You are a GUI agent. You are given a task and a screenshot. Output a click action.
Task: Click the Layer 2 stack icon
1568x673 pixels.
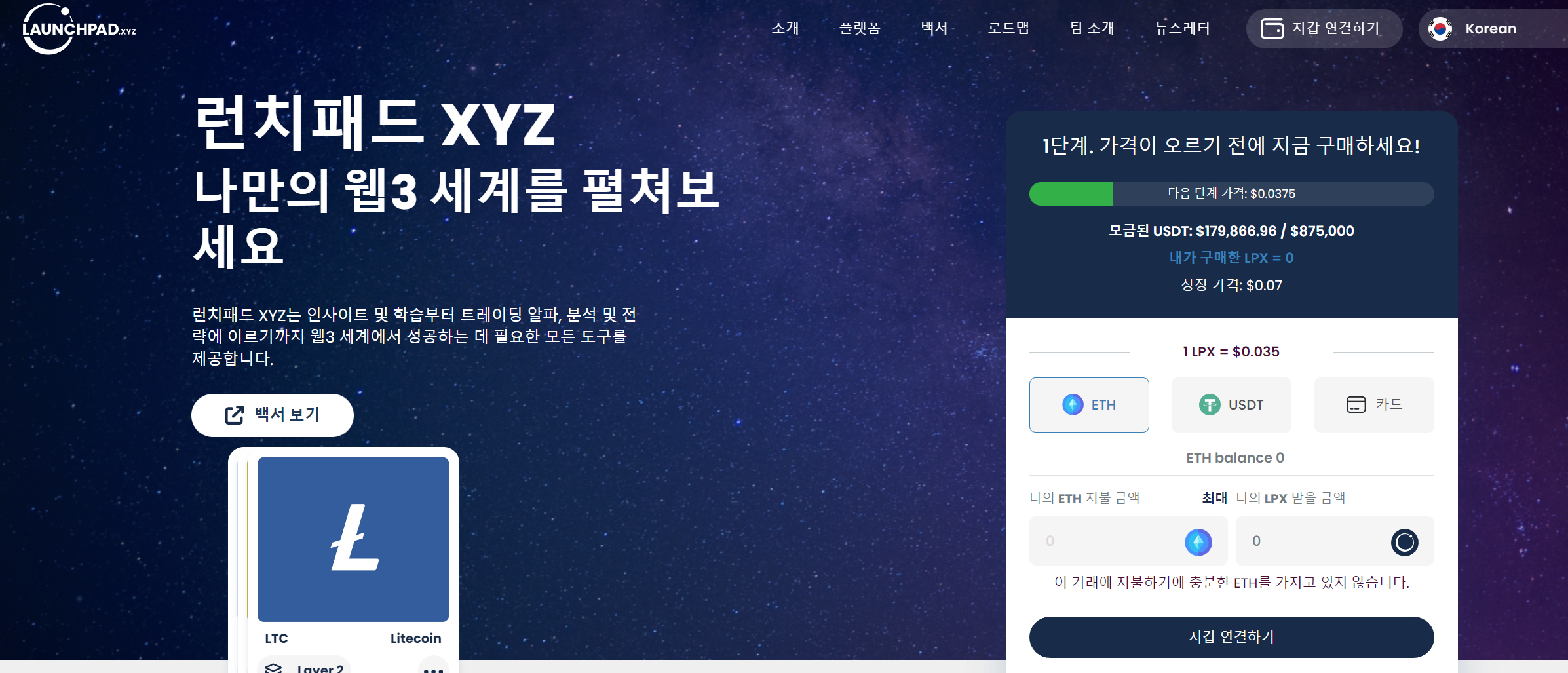pos(273,668)
